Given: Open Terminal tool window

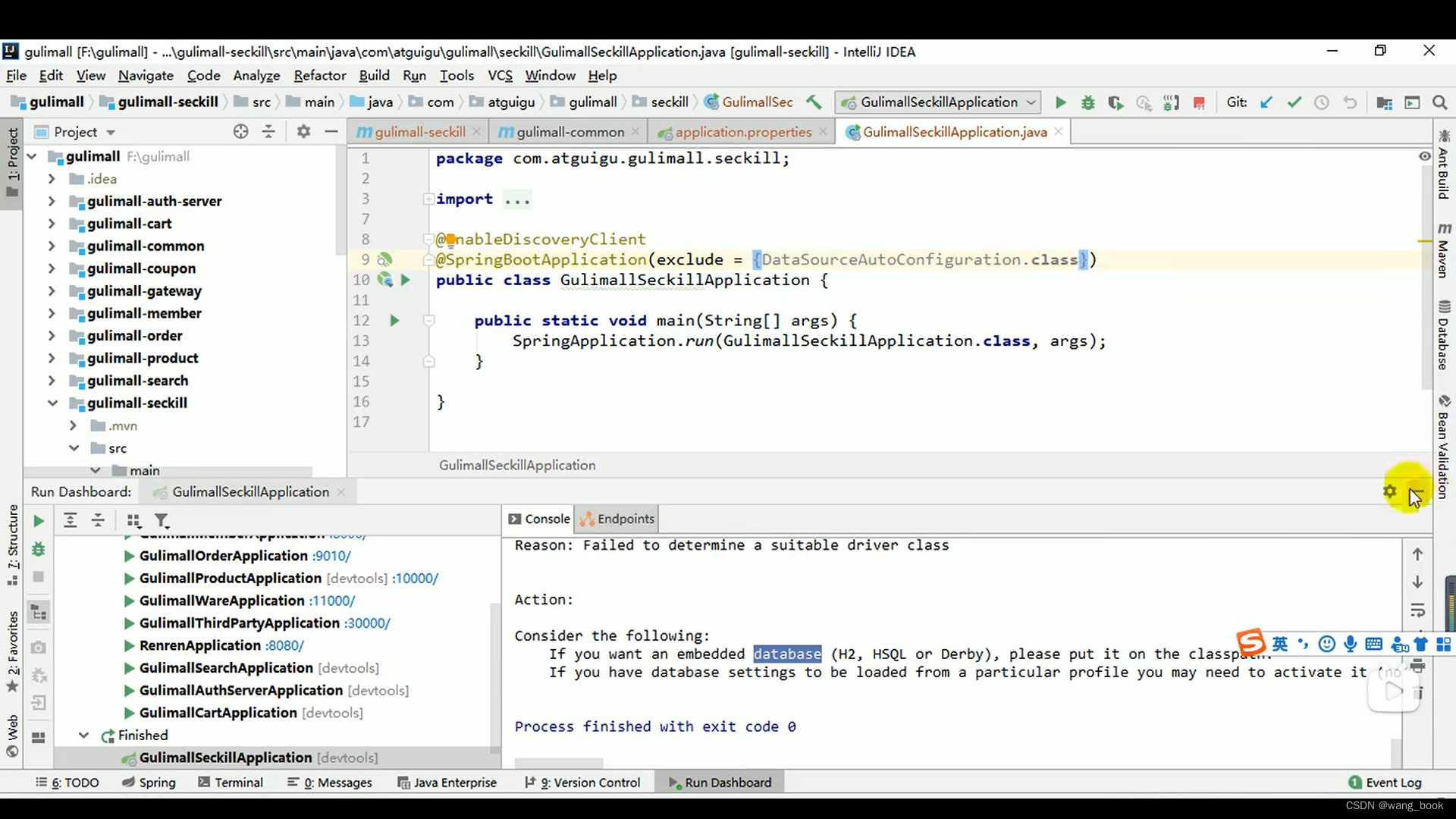Looking at the screenshot, I should [231, 782].
